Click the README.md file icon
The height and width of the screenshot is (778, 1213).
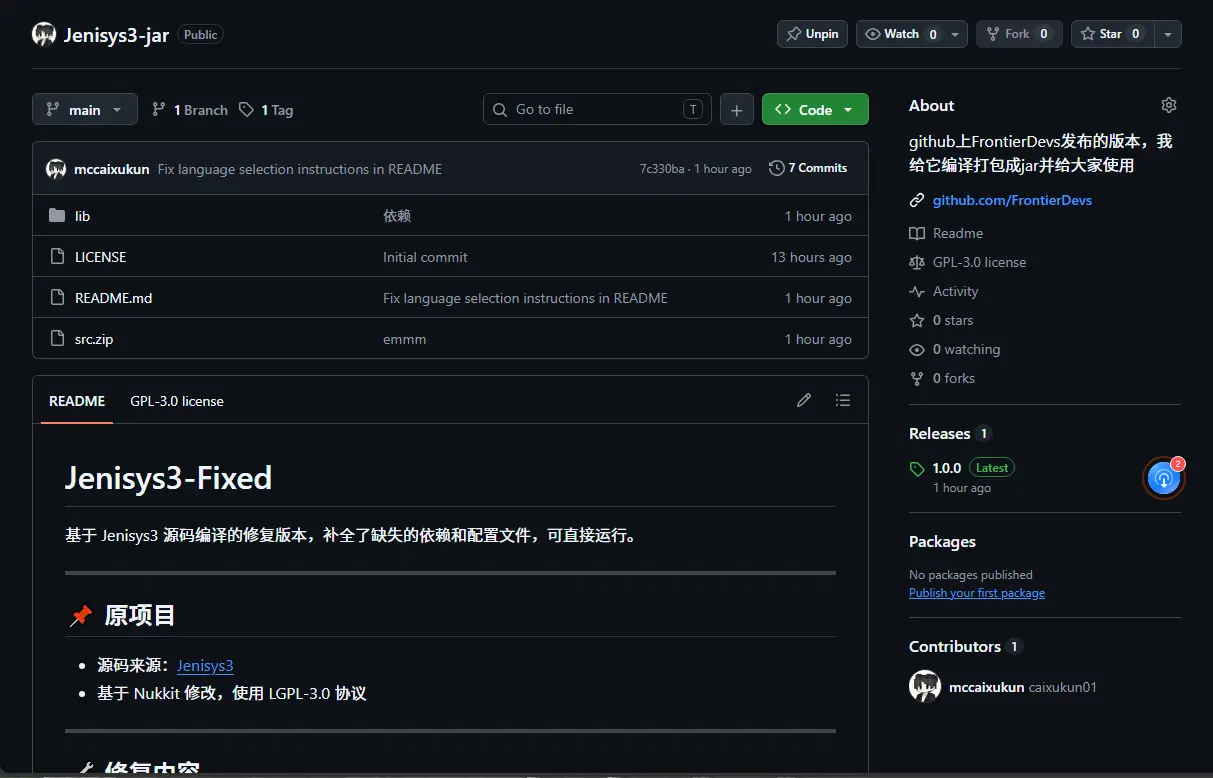[57, 298]
